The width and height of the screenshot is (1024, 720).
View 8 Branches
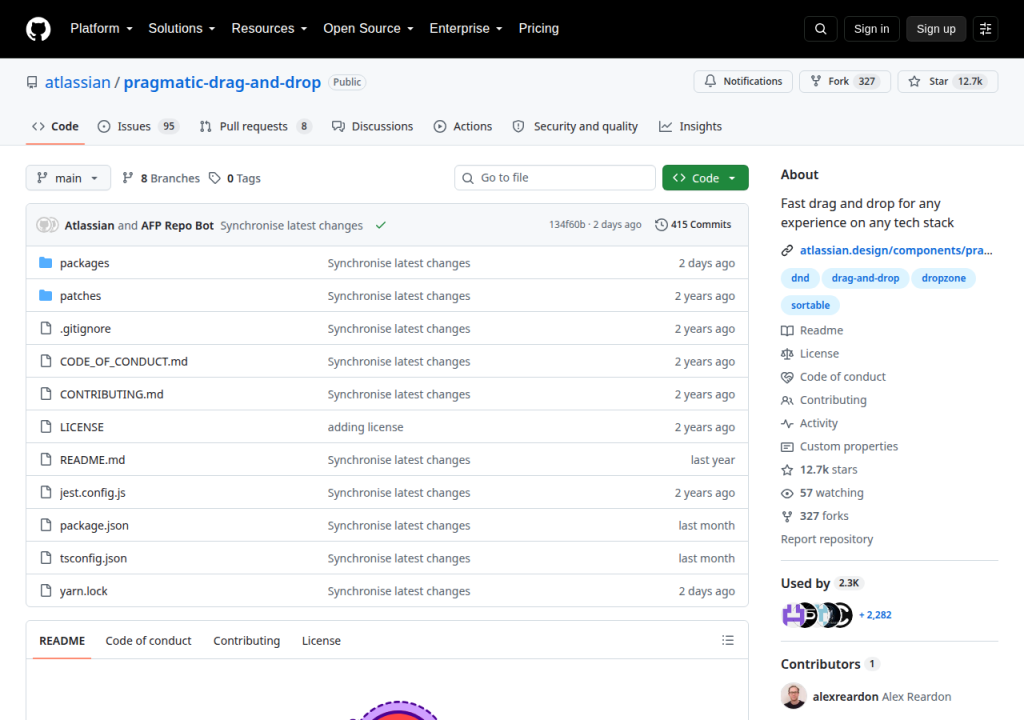(161, 178)
